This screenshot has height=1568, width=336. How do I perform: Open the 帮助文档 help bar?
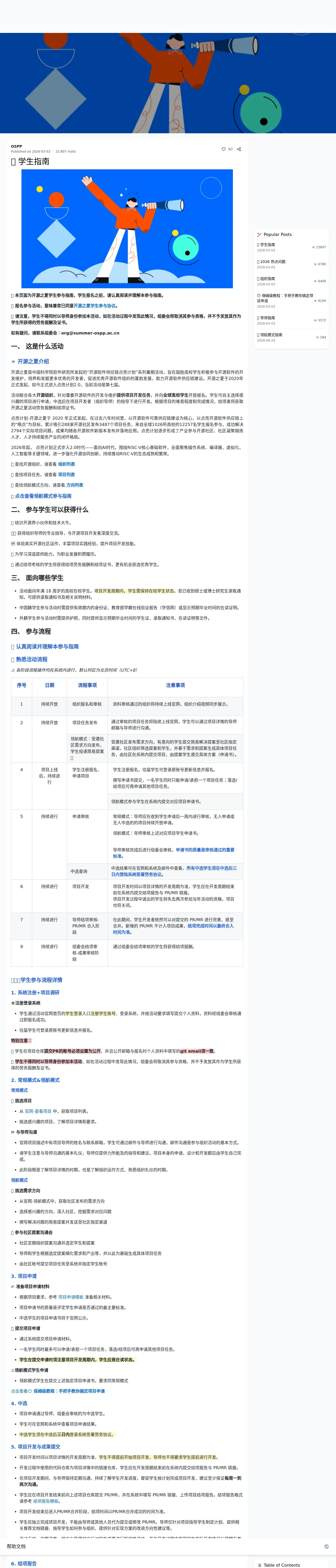click(168, 1546)
